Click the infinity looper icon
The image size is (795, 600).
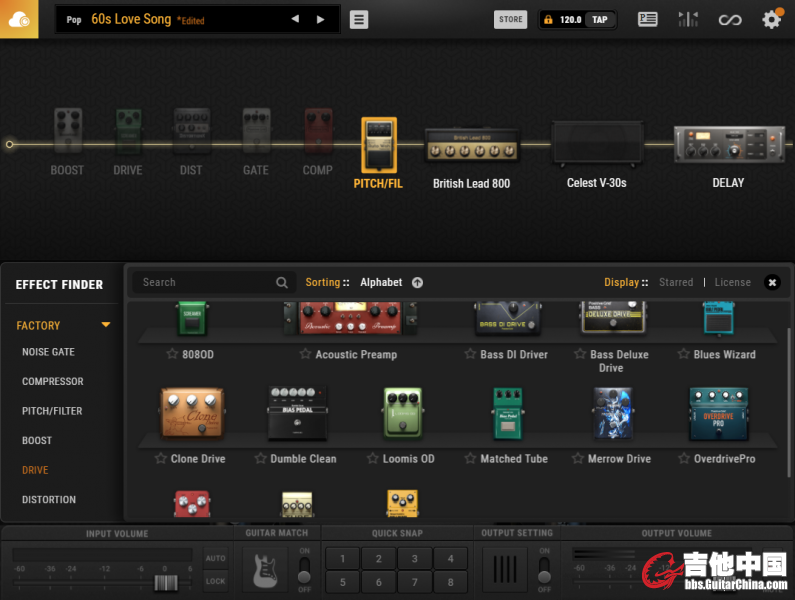pyautogui.click(x=731, y=19)
